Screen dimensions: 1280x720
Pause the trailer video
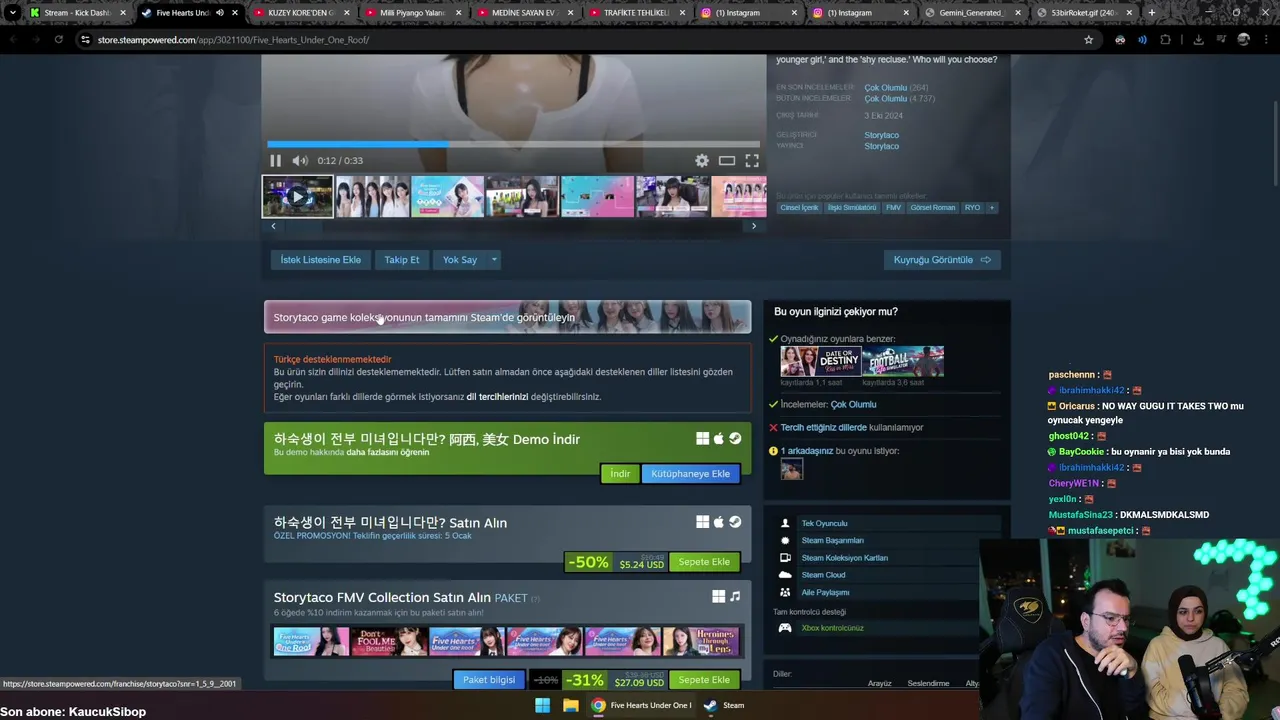click(x=275, y=161)
